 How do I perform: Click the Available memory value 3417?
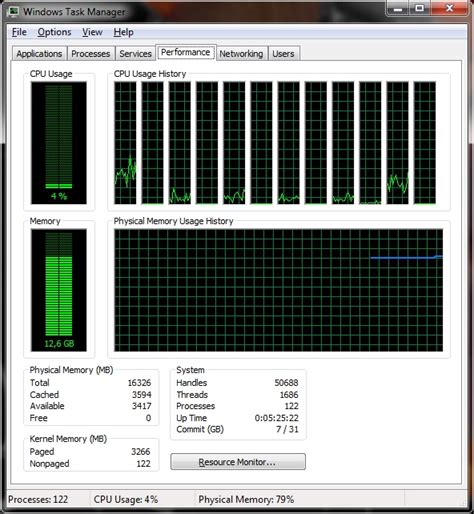click(x=142, y=406)
